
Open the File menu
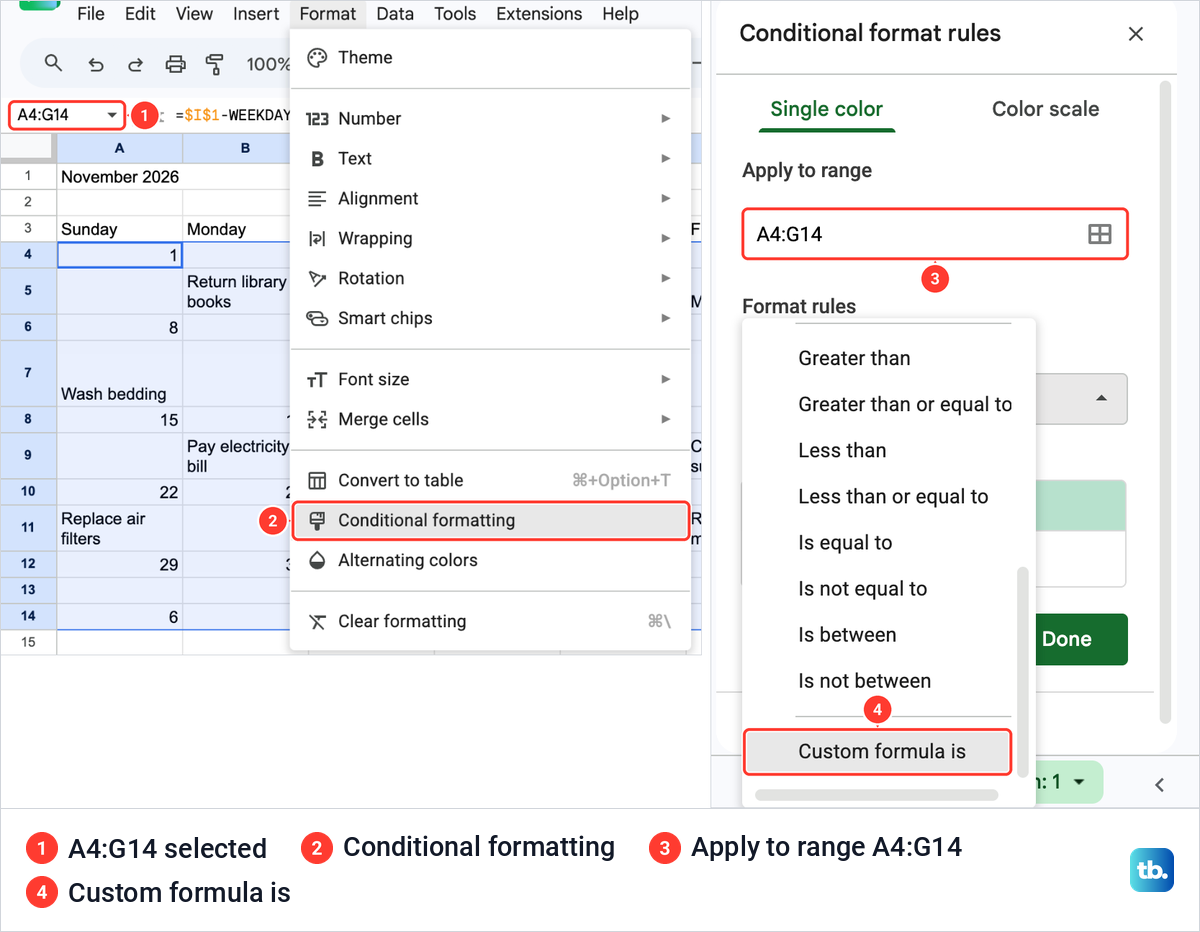pyautogui.click(x=91, y=14)
